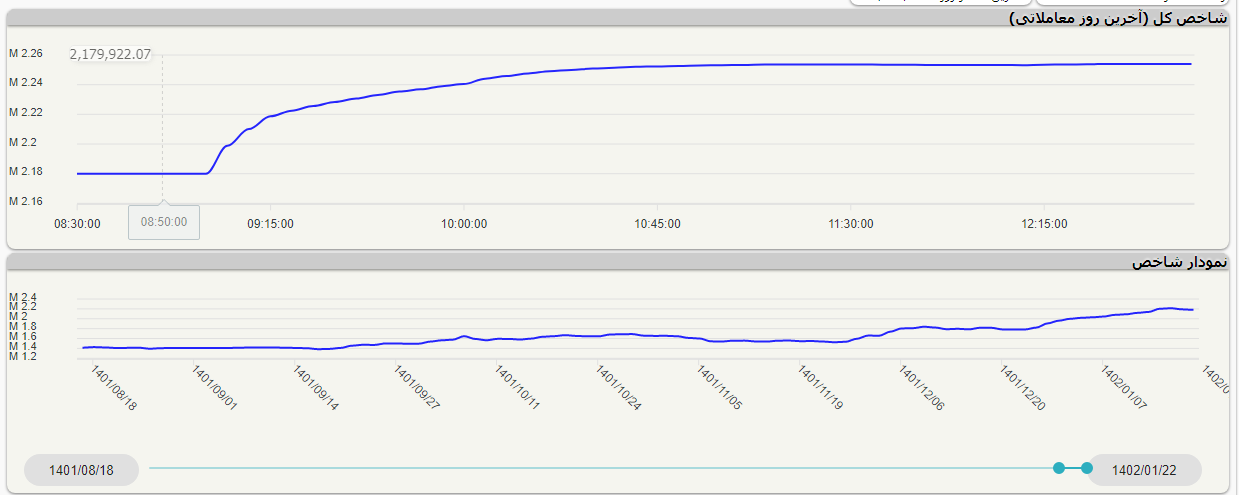
Task: Click the 1401/10/11 date label on lower chart
Action: 518,387
